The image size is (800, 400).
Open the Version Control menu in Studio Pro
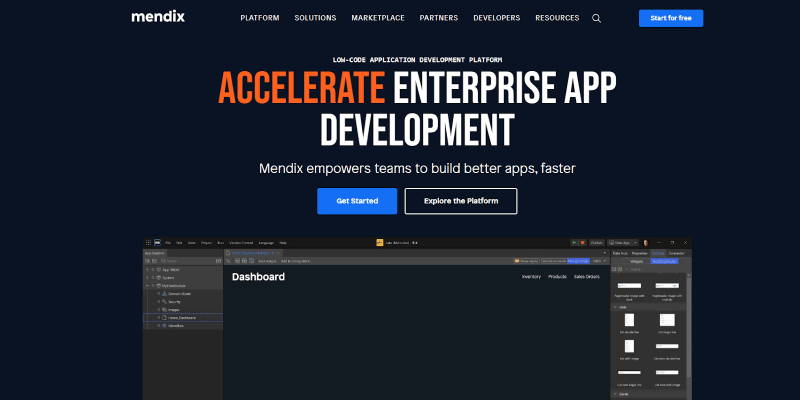(x=241, y=243)
